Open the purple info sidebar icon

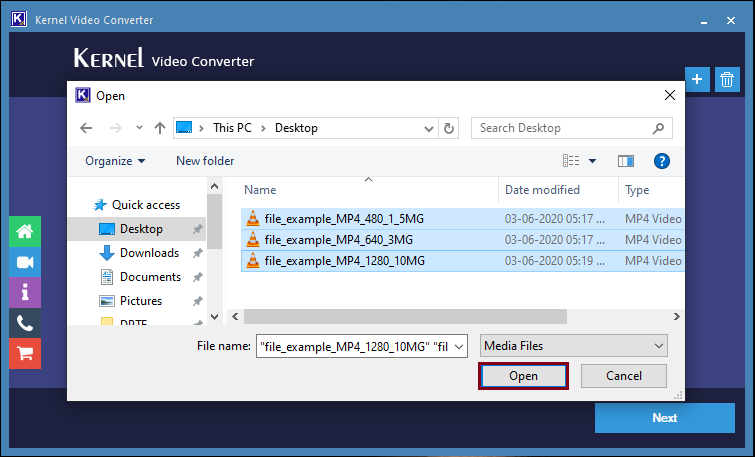tap(25, 292)
